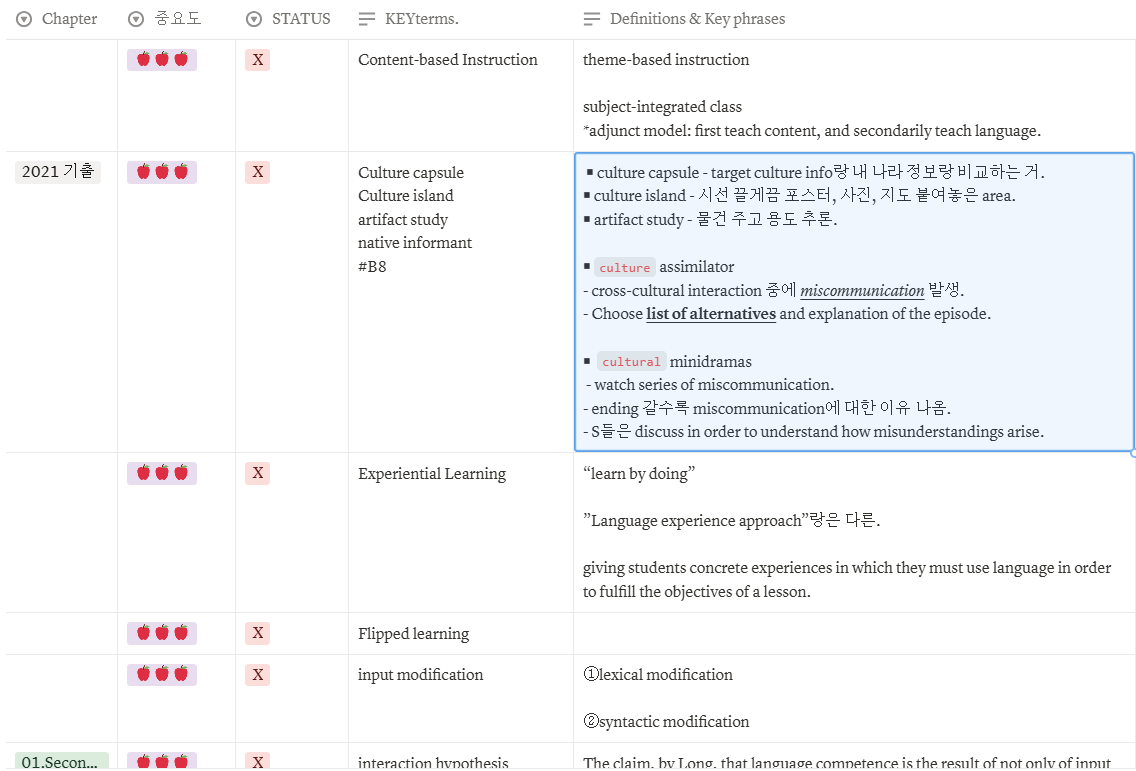Select the Flipped learning key term cell

point(461,633)
